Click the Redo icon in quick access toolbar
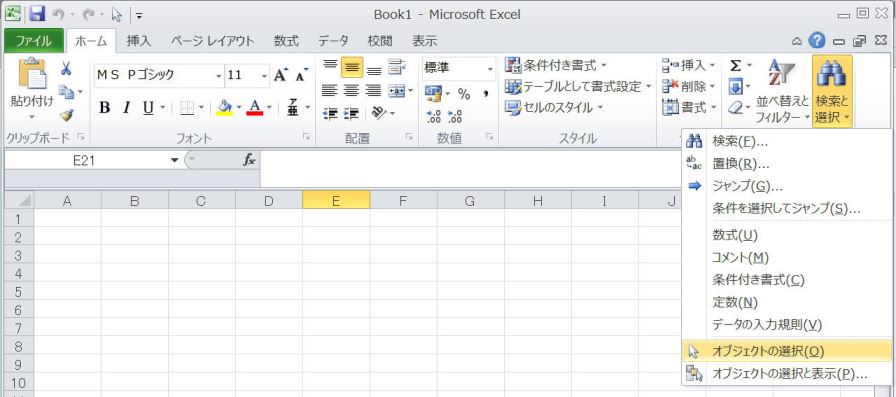Viewport: 896px width, 397px height. coord(89,14)
